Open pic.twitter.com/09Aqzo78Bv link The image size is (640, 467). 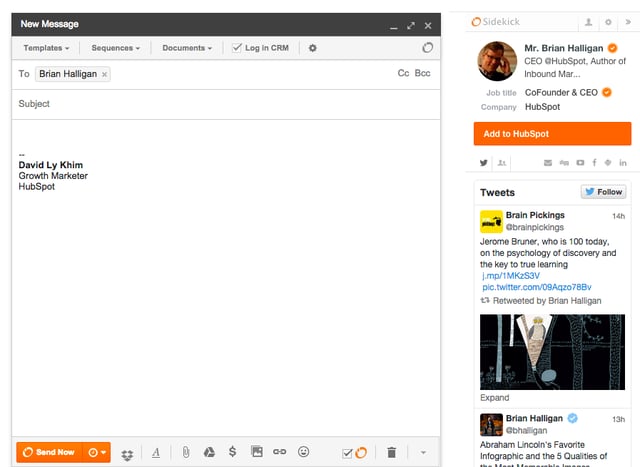537,287
